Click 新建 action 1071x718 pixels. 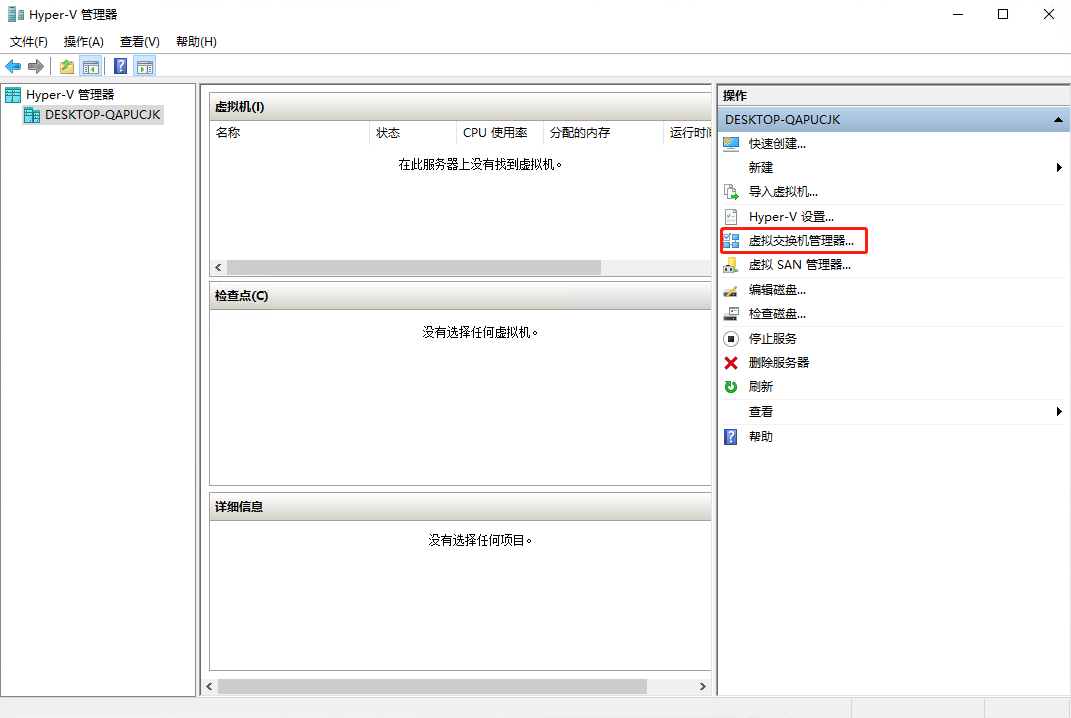761,167
